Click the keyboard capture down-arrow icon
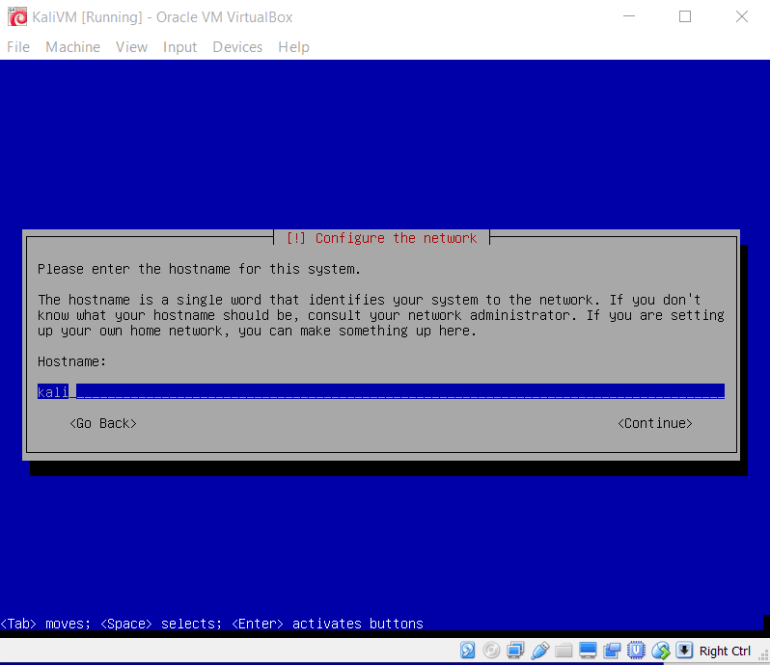The width and height of the screenshot is (770, 665). point(684,650)
